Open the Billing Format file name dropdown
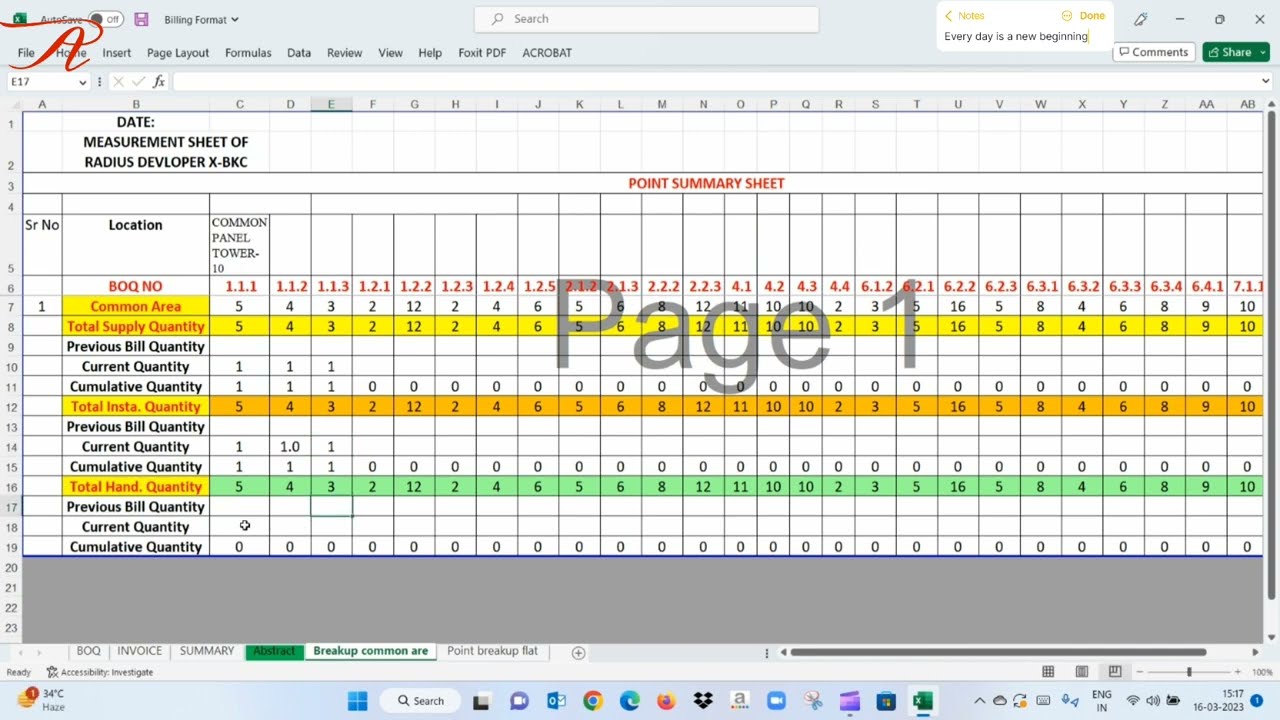Viewport: 1280px width, 720px height. [201, 19]
